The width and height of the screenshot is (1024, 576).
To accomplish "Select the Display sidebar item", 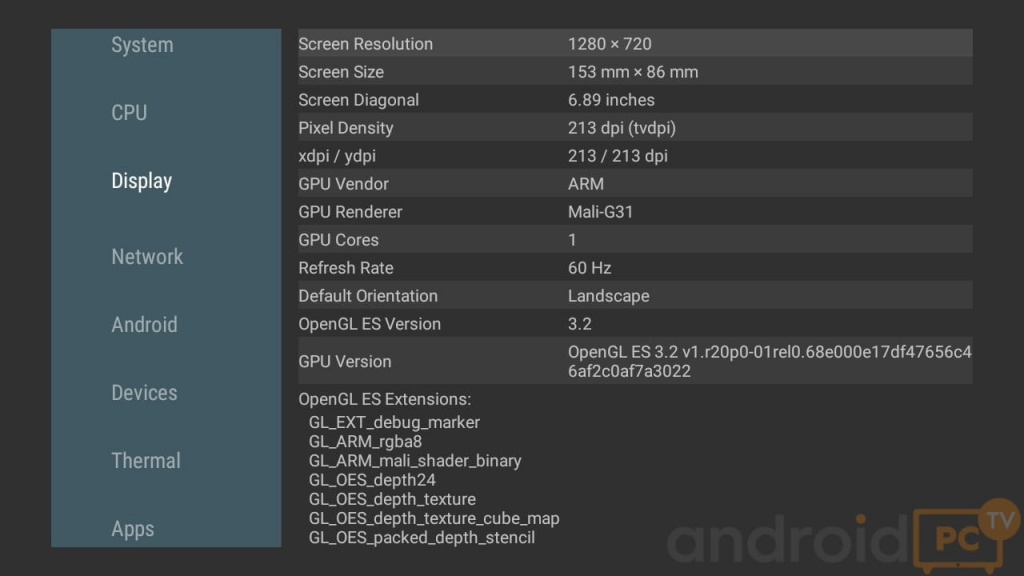I will pos(142,181).
